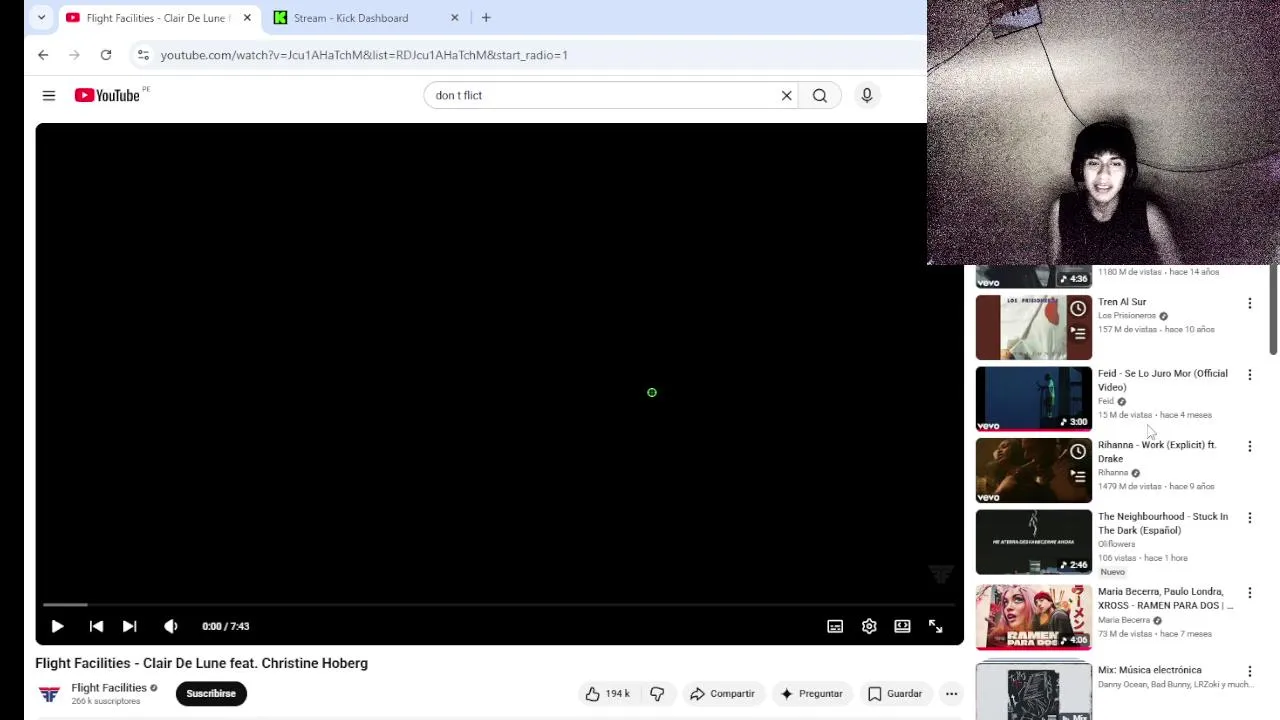Go back to previous page

pyautogui.click(x=43, y=55)
